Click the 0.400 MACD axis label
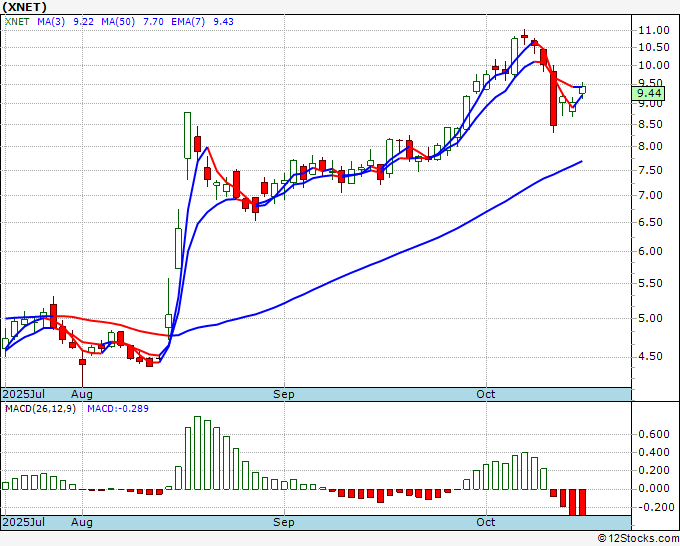The width and height of the screenshot is (680, 546). pos(654,452)
